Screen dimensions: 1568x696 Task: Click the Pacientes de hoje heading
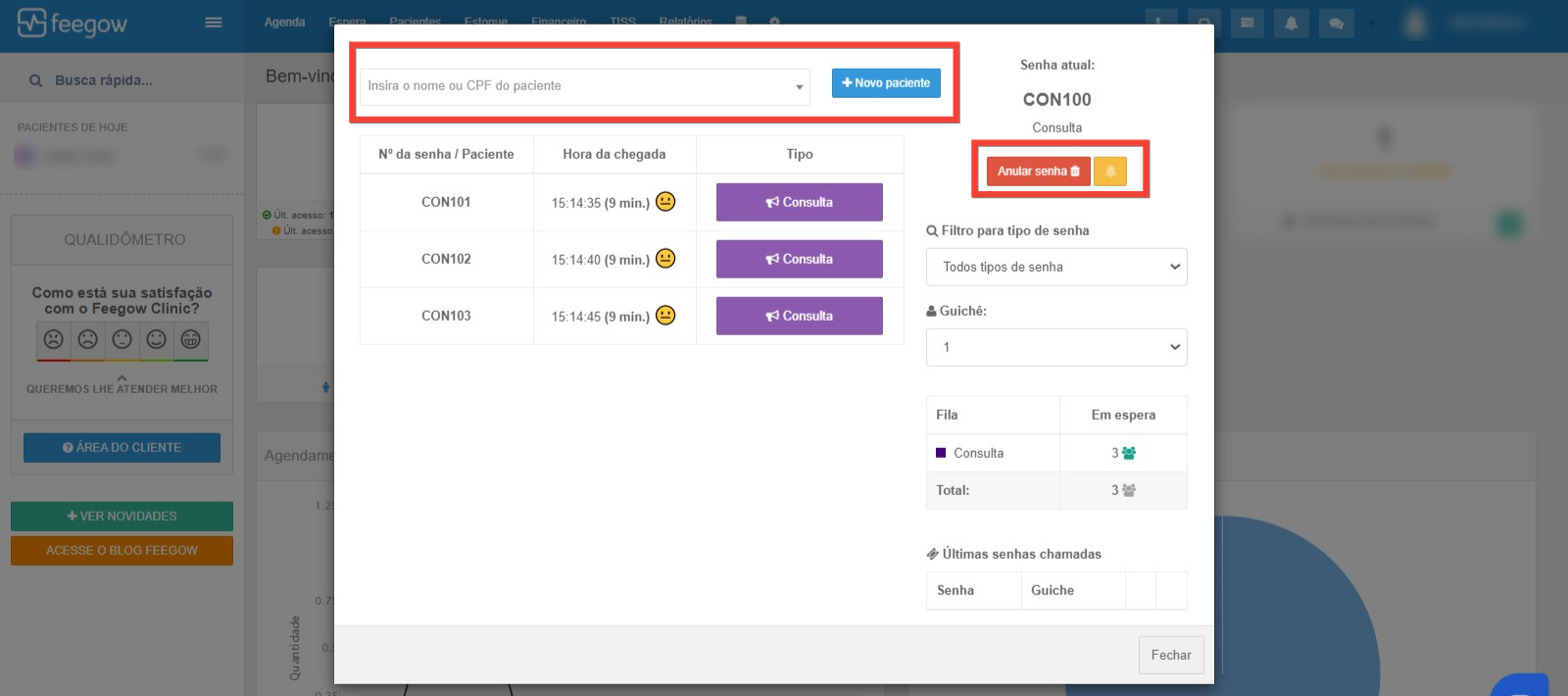pyautogui.click(x=73, y=127)
